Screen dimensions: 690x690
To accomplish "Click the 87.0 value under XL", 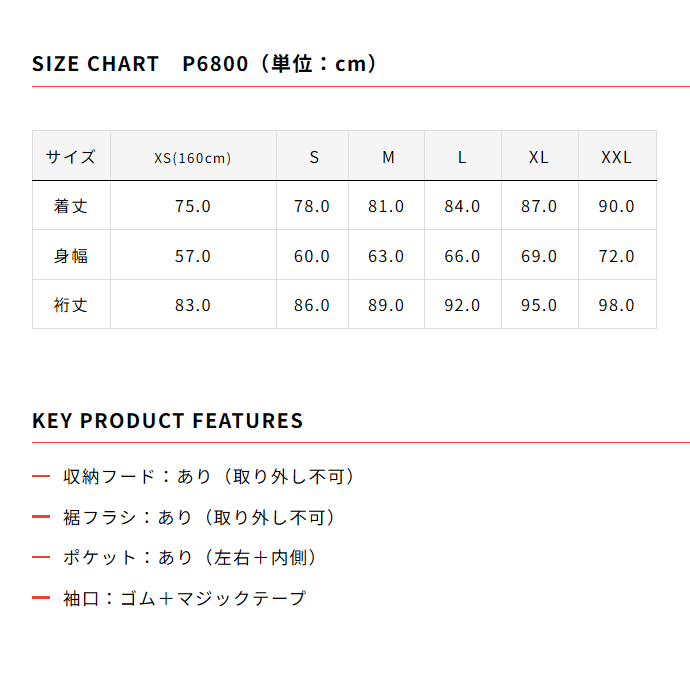I will (540, 206).
